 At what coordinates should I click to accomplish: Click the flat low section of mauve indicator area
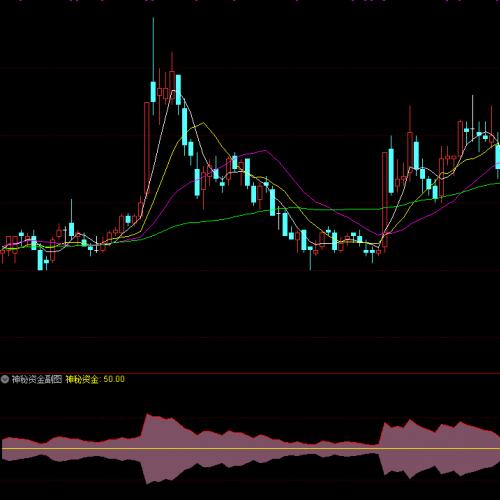pos(333,449)
